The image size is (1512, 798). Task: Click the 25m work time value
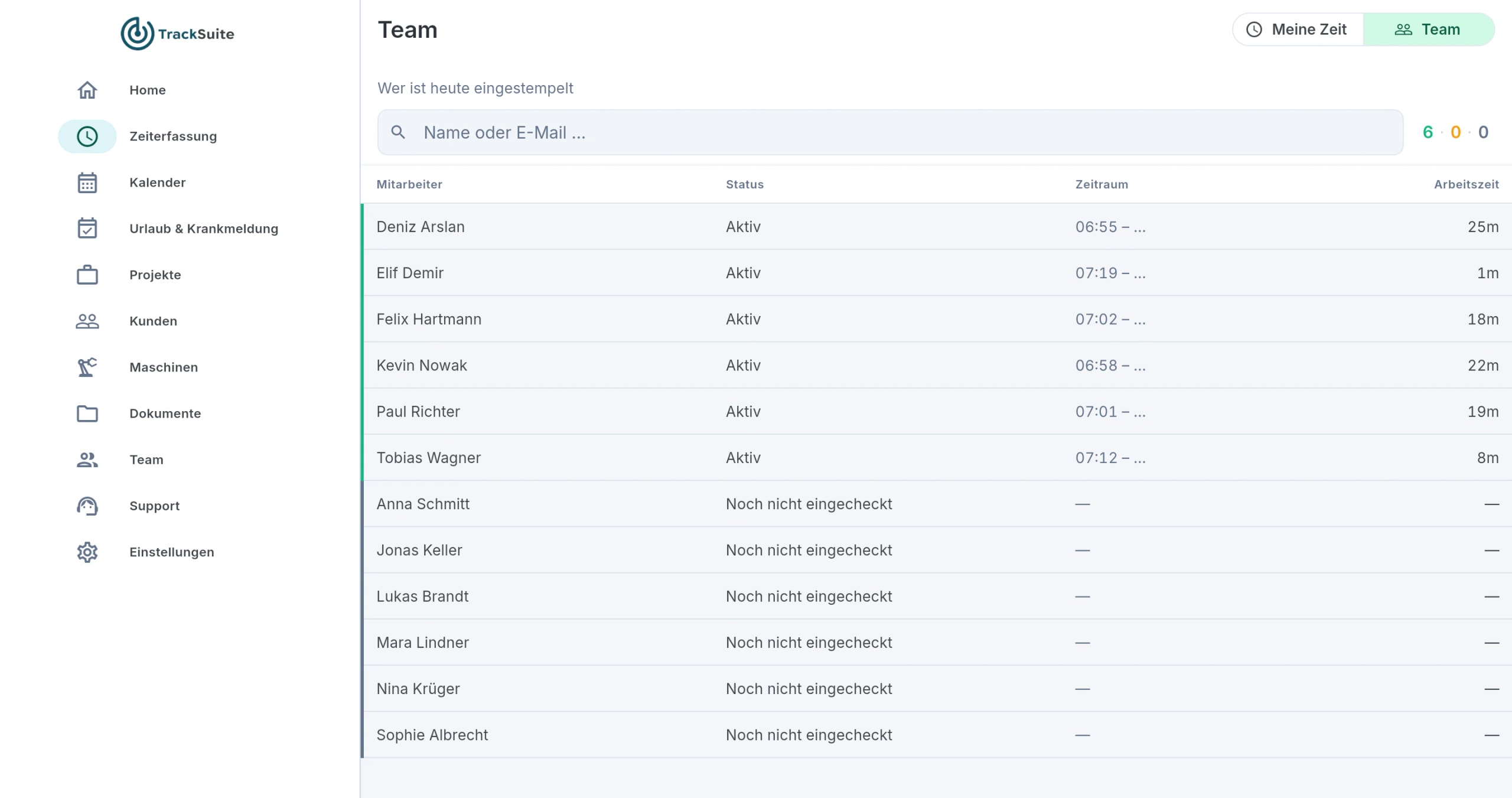[x=1483, y=227]
